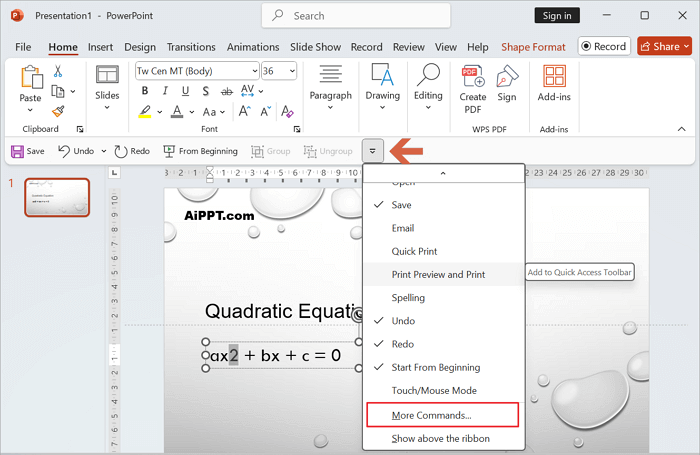Expand the font name combo box
Screen dimensions: 700x455
[x=252, y=71]
